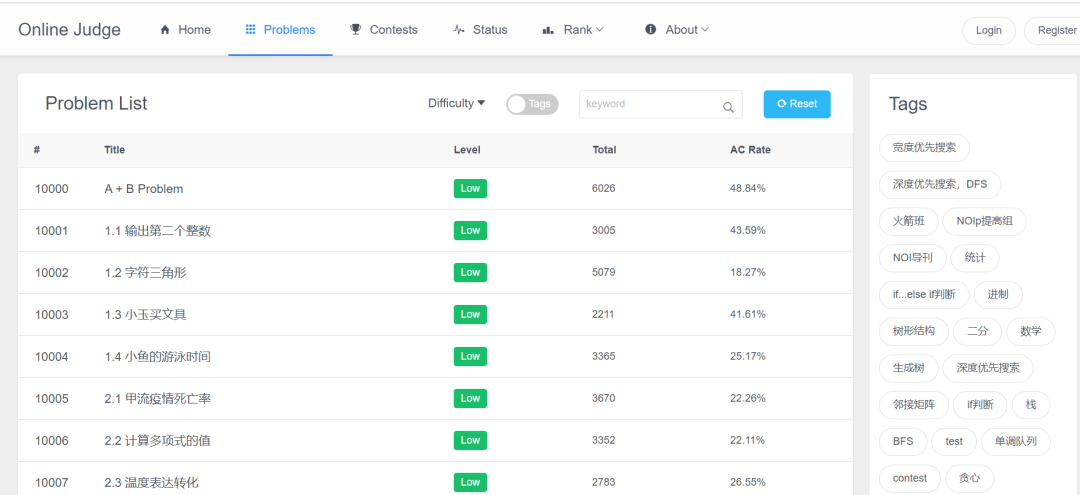Click the trophy icon beside Contests
This screenshot has height=495, width=1080.
[x=356, y=30]
